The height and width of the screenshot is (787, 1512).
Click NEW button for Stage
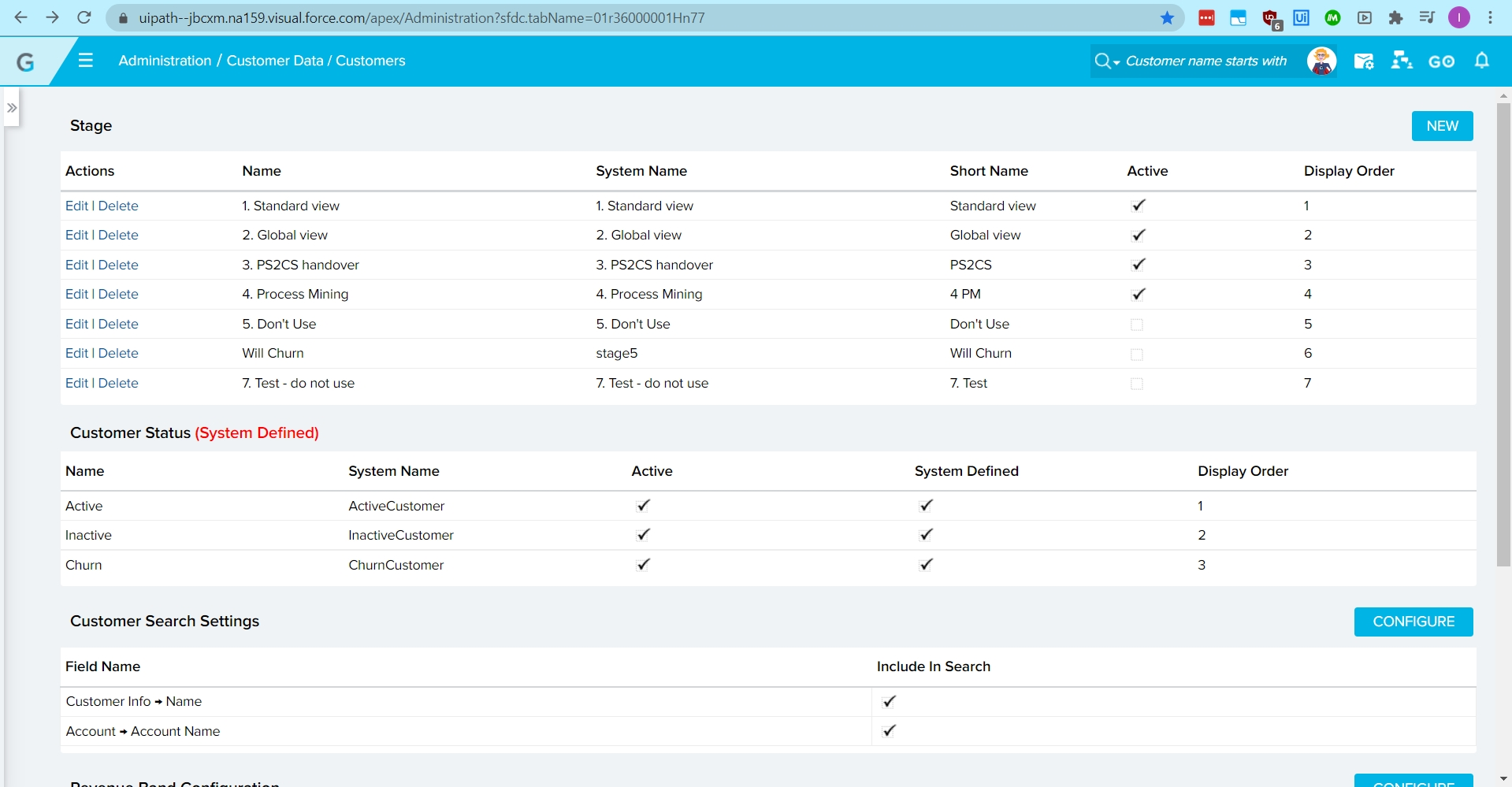1442,126
